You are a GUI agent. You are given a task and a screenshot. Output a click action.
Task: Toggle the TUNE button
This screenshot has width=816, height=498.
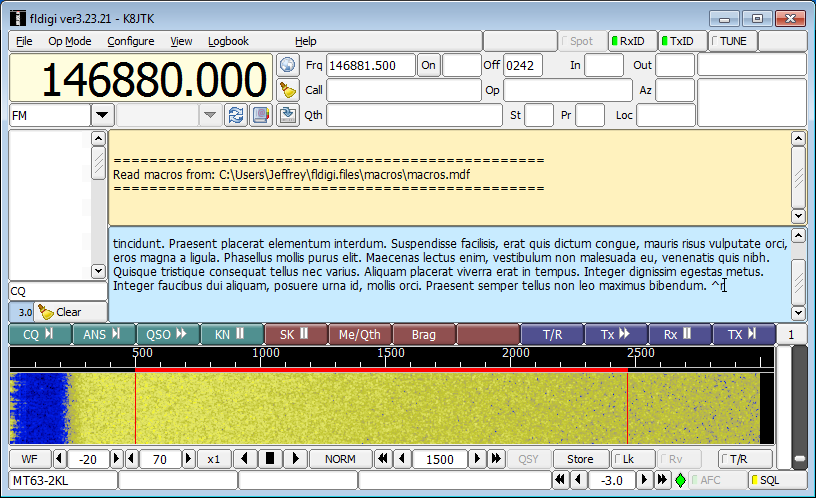[733, 41]
